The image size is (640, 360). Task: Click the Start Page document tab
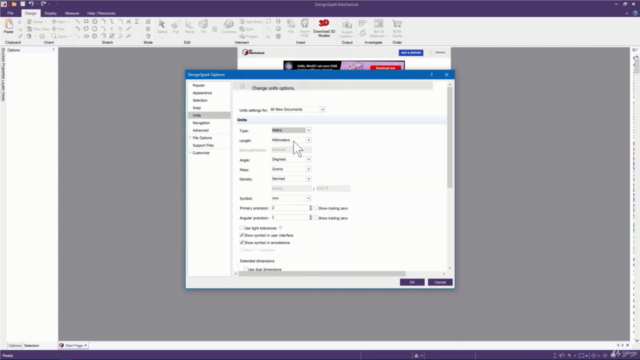point(73,346)
